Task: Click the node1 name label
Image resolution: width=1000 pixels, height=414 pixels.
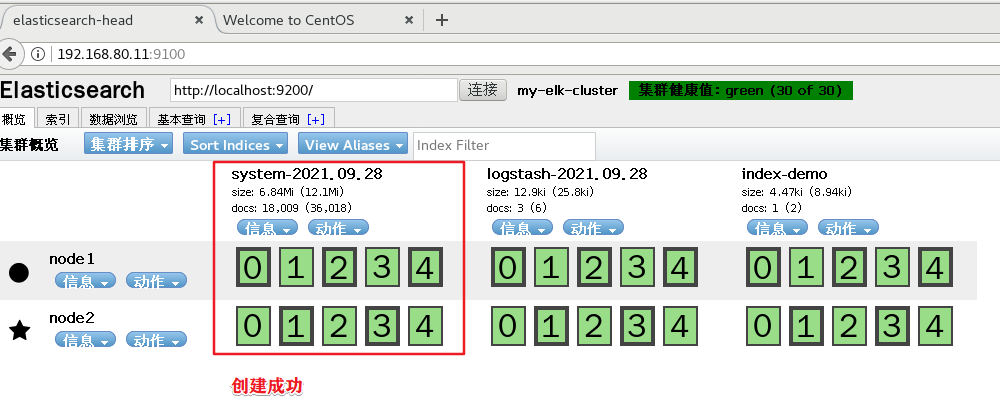Action: 72,258
